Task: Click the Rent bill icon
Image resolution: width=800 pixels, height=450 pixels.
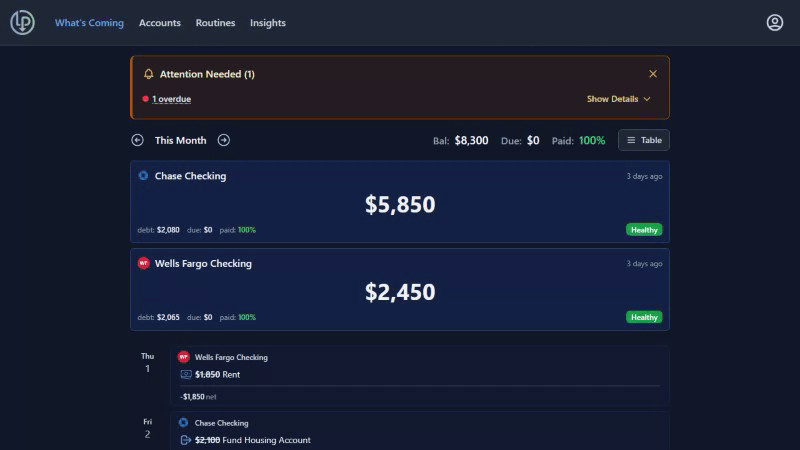Action: tap(185, 375)
